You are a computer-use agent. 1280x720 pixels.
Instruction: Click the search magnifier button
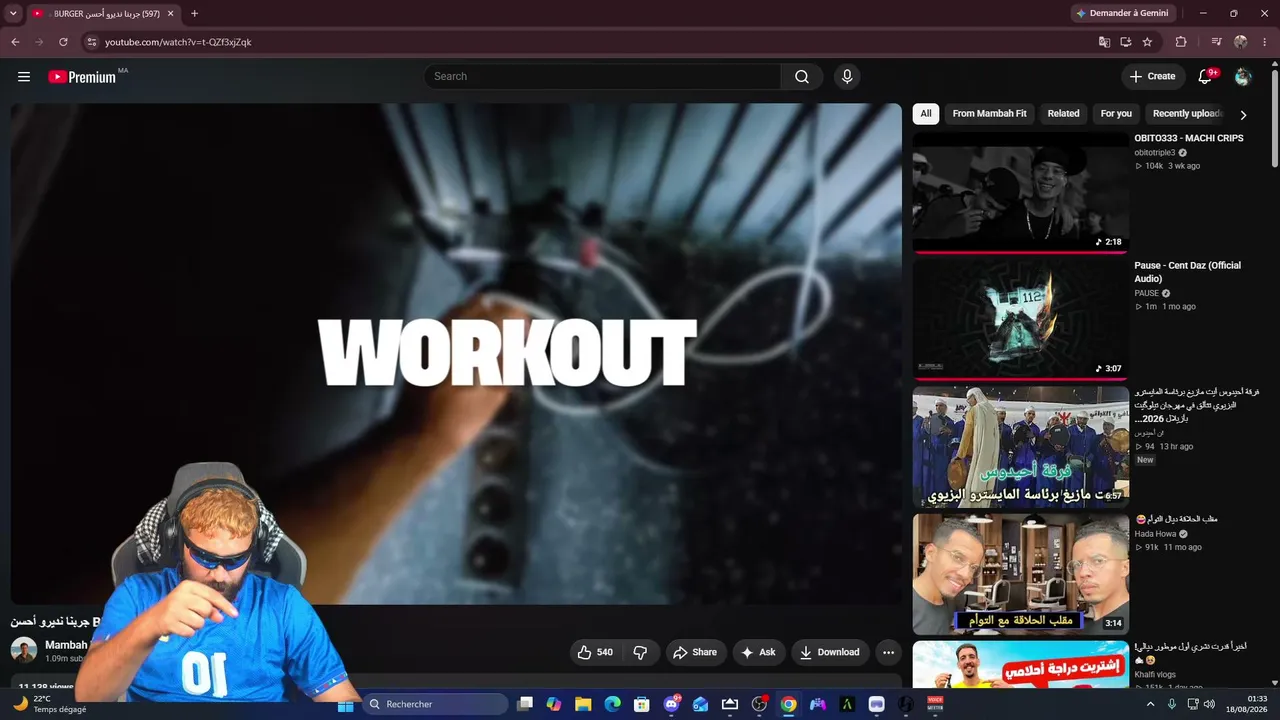pos(802,77)
